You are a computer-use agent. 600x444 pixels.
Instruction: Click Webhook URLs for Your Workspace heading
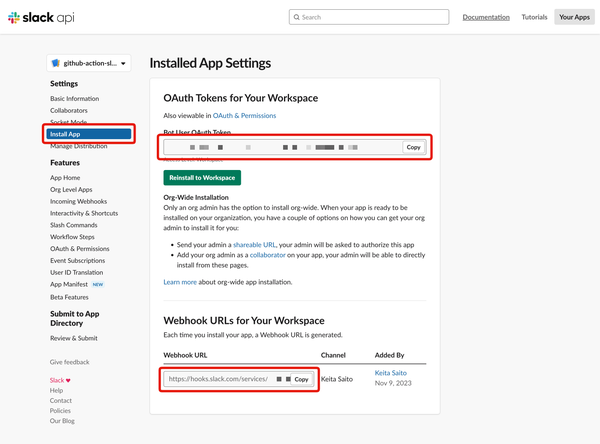point(244,321)
